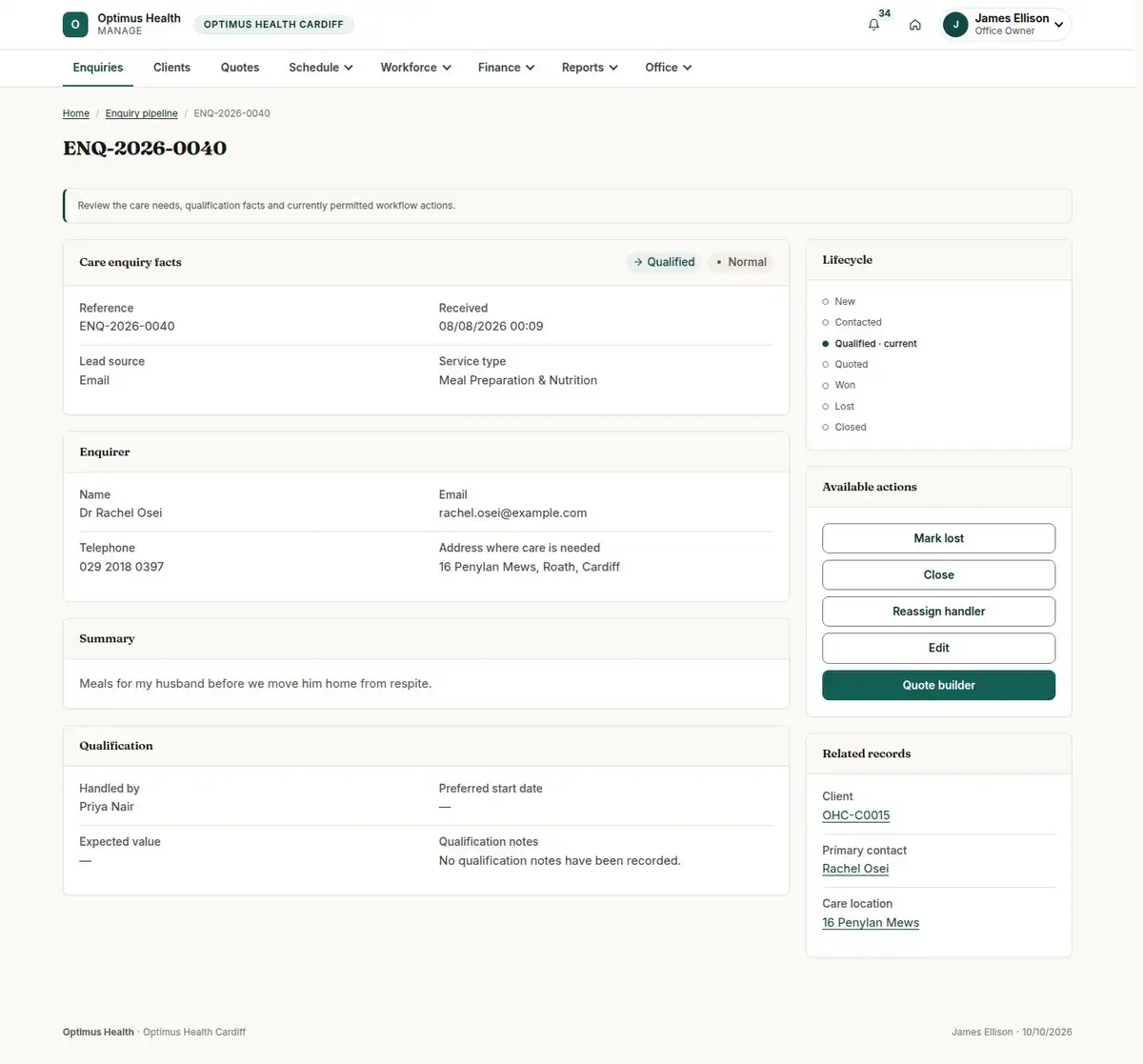The image size is (1143, 1064).
Task: Choose Reassign handler
Action: [x=938, y=612]
